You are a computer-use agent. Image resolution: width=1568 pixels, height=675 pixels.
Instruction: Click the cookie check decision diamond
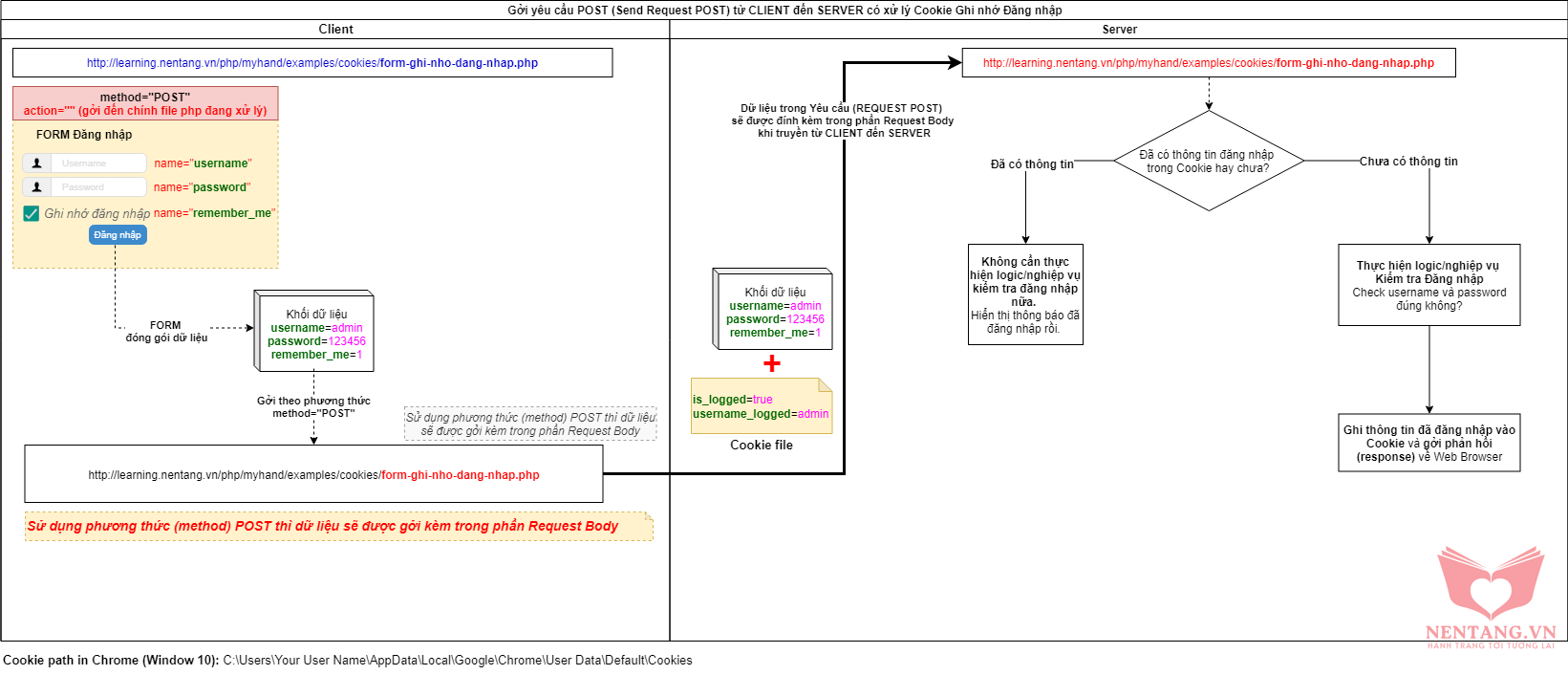pos(1209,161)
